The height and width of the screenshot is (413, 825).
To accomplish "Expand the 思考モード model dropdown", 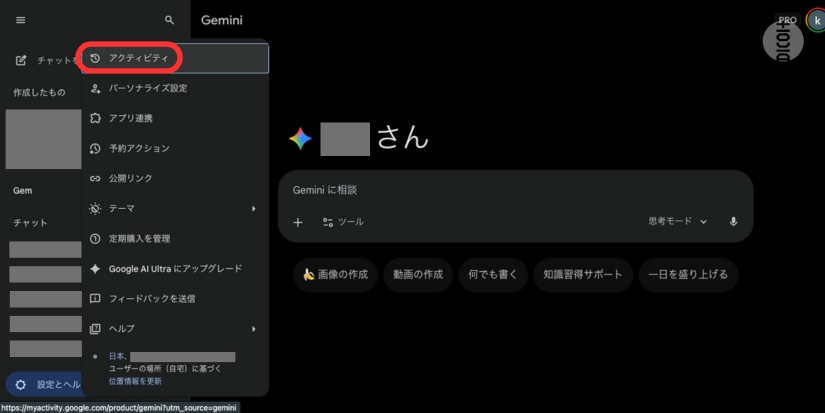I will click(x=678, y=222).
